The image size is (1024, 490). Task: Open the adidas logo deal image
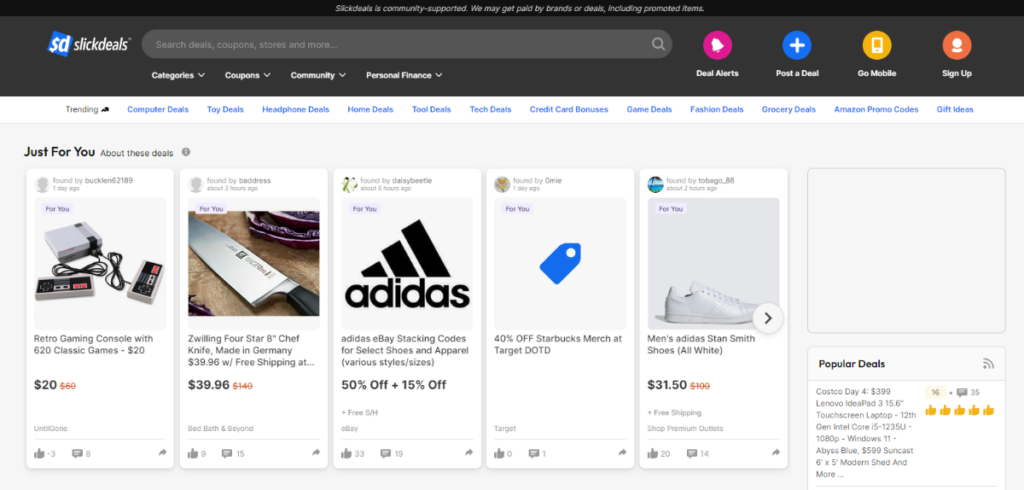407,263
